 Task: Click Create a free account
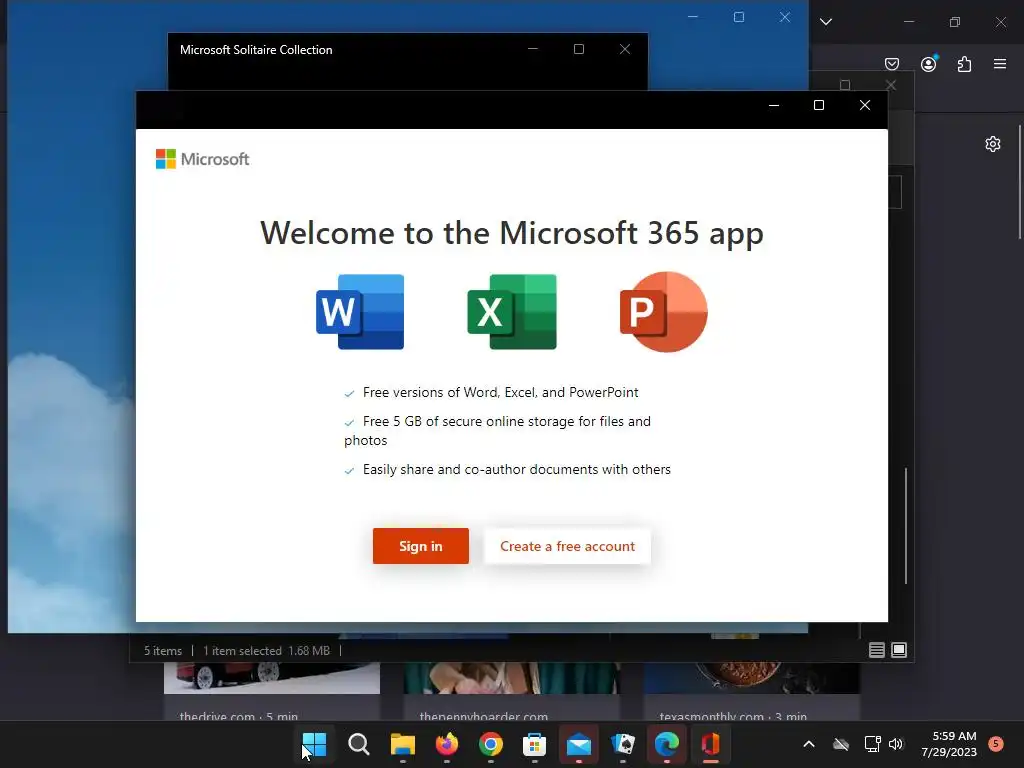point(567,546)
